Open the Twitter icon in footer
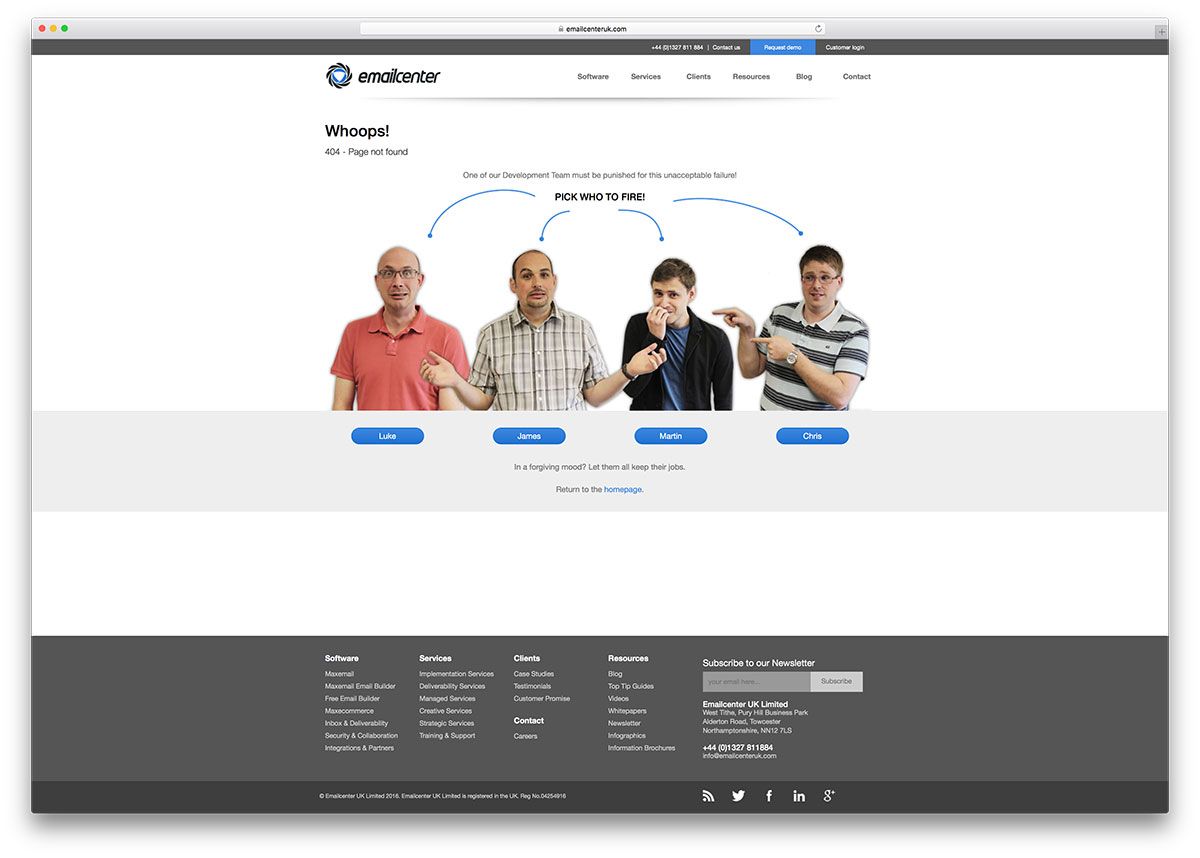 coord(738,796)
